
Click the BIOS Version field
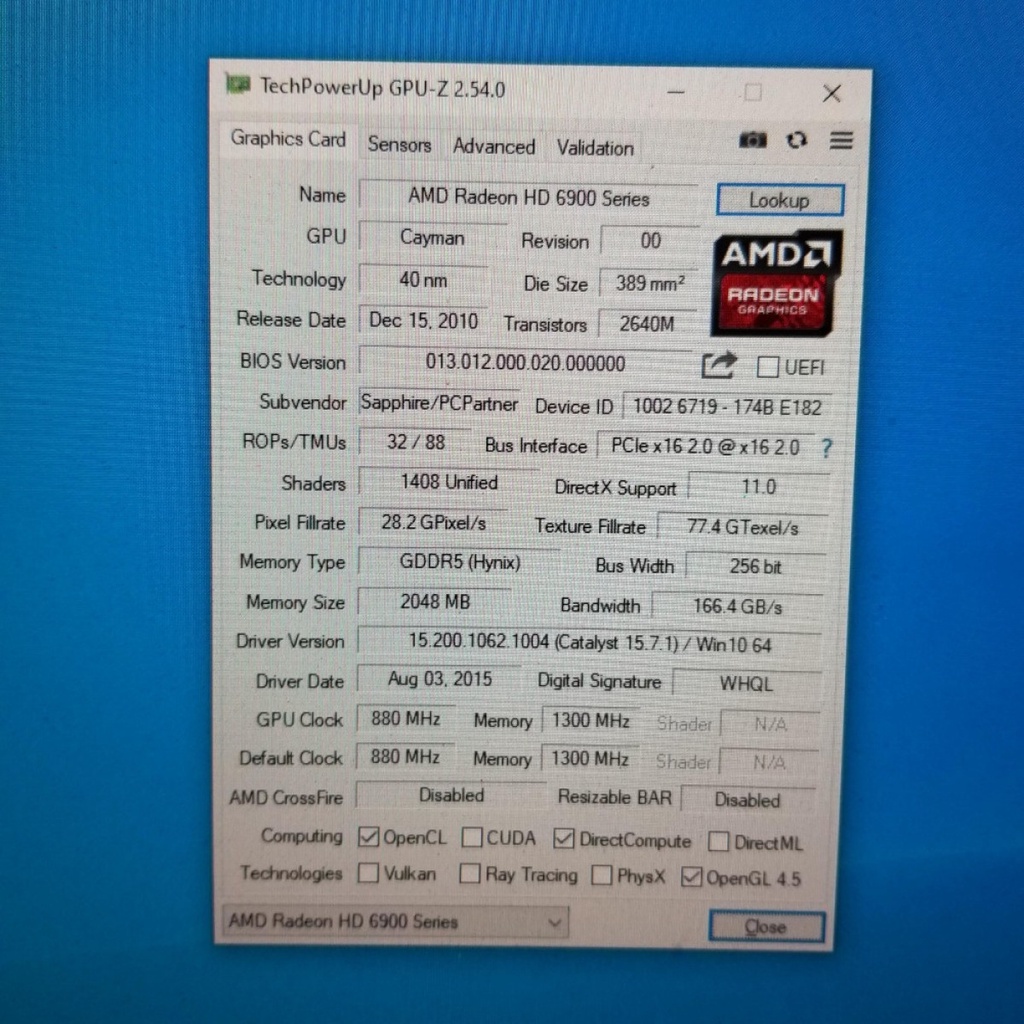click(526, 362)
